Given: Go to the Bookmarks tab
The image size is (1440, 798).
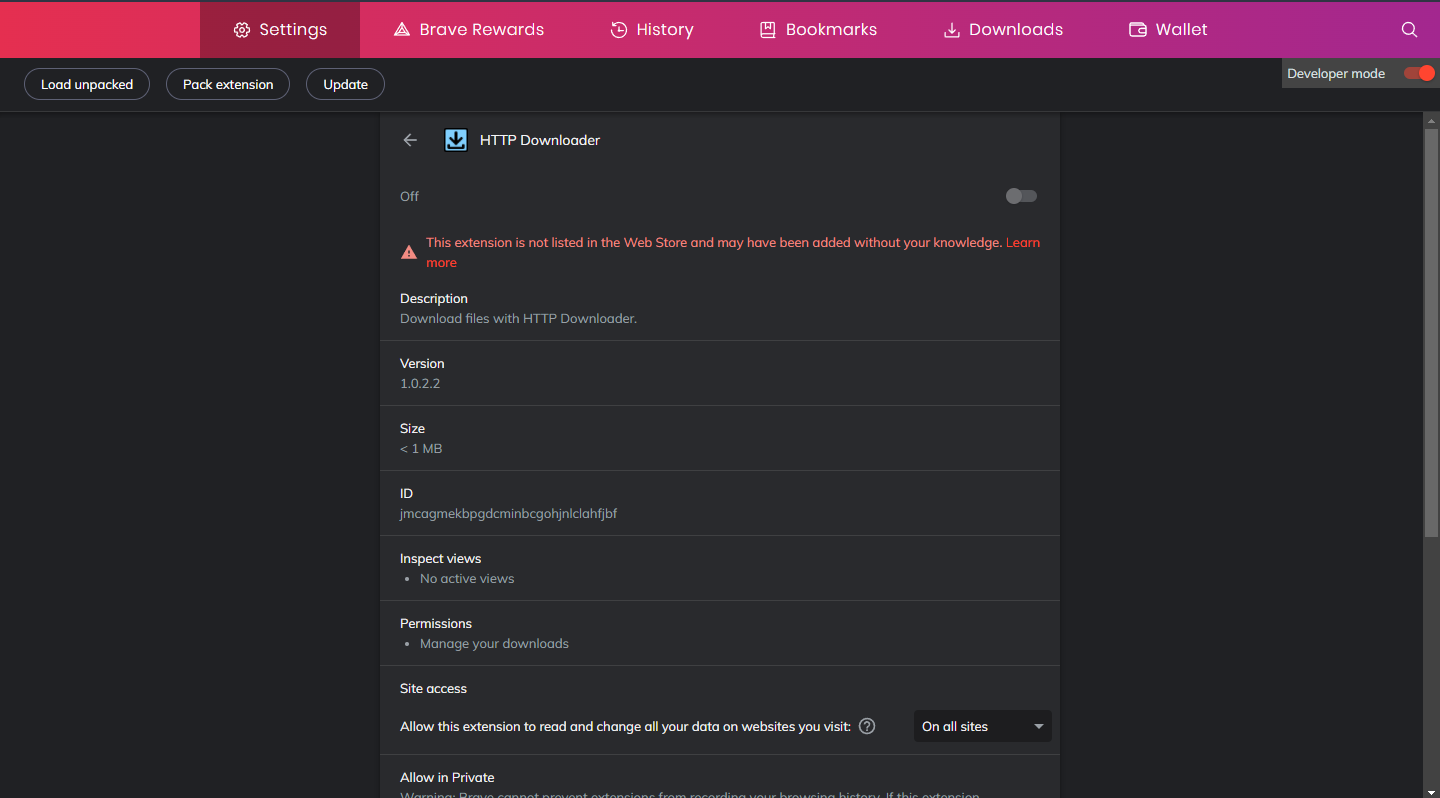Looking at the screenshot, I should tap(818, 29).
